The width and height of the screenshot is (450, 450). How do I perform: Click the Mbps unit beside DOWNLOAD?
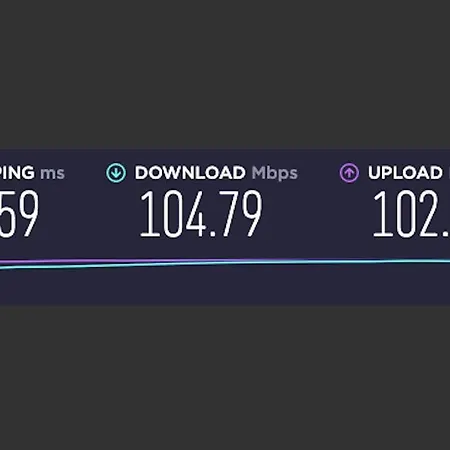275,174
